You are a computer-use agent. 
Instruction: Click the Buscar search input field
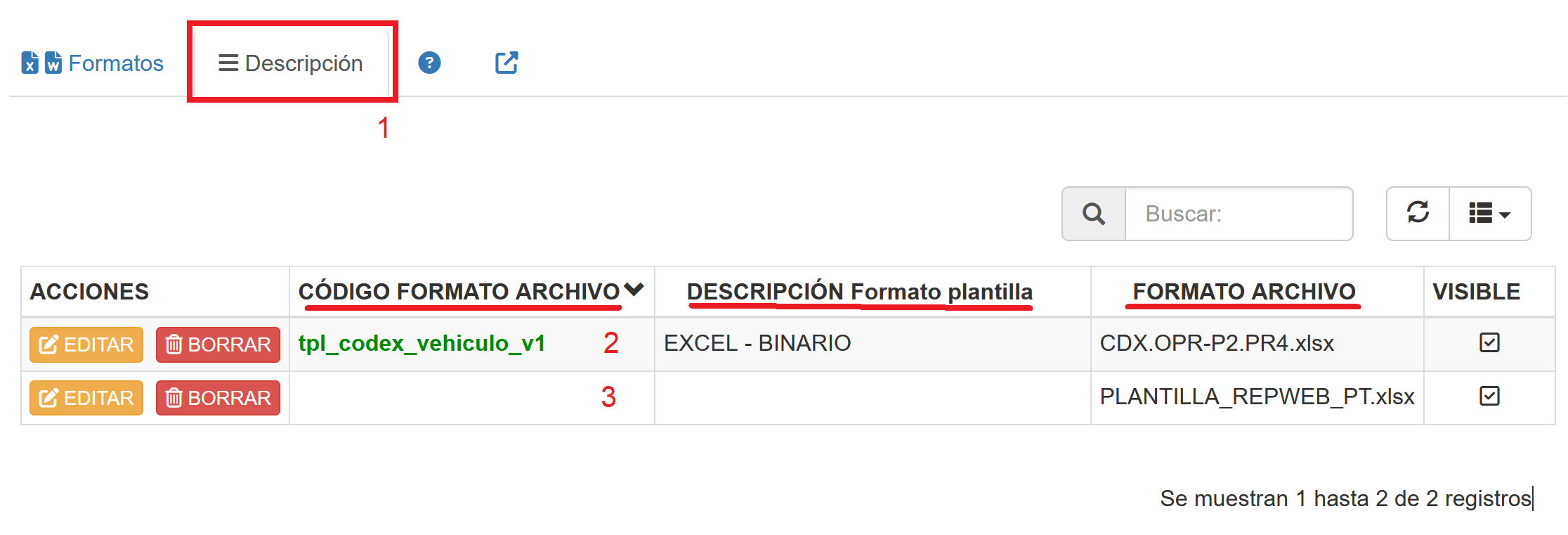tap(1239, 214)
